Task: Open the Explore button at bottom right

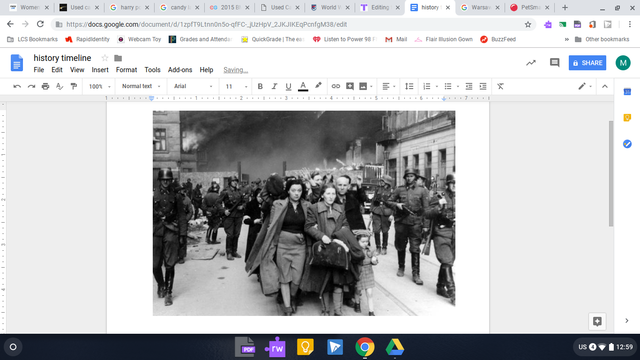Action: (x=597, y=321)
